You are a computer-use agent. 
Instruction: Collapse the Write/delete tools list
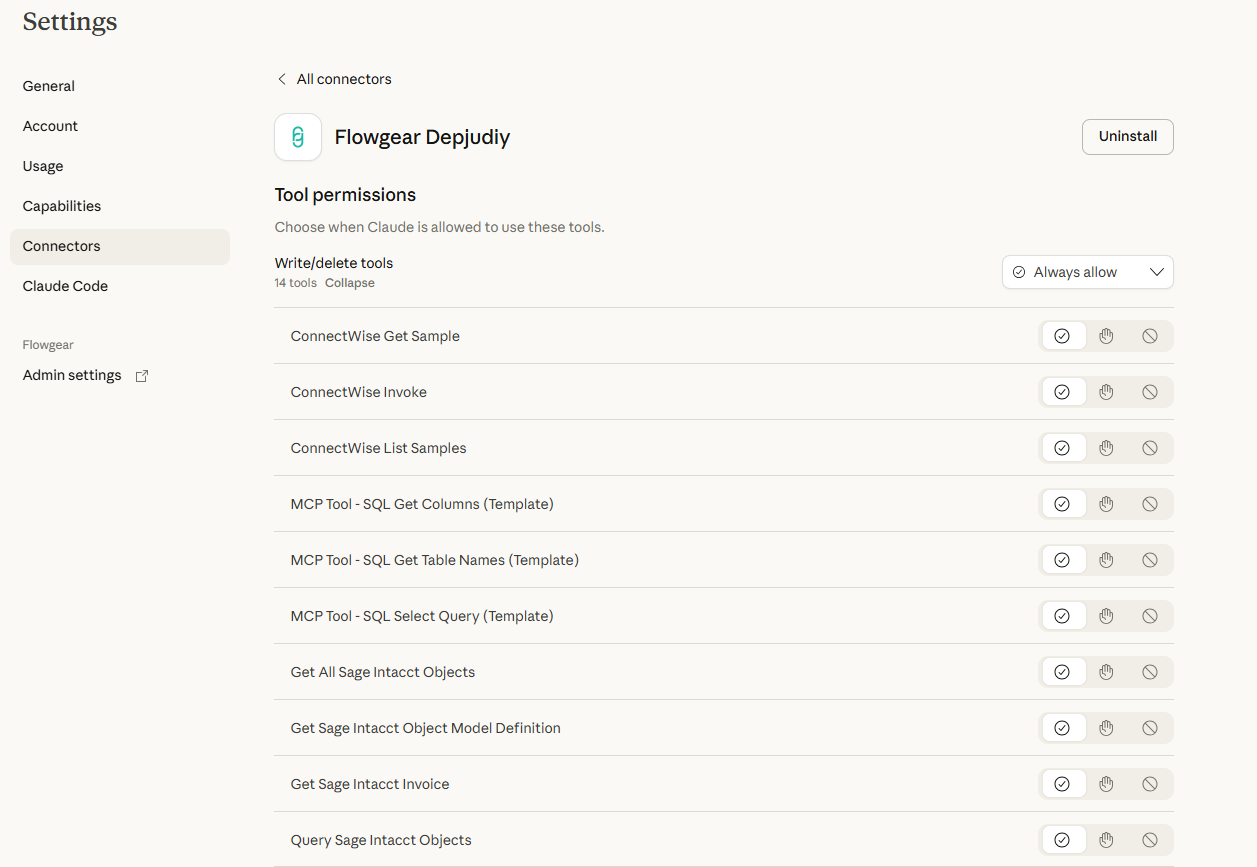pyautogui.click(x=349, y=283)
